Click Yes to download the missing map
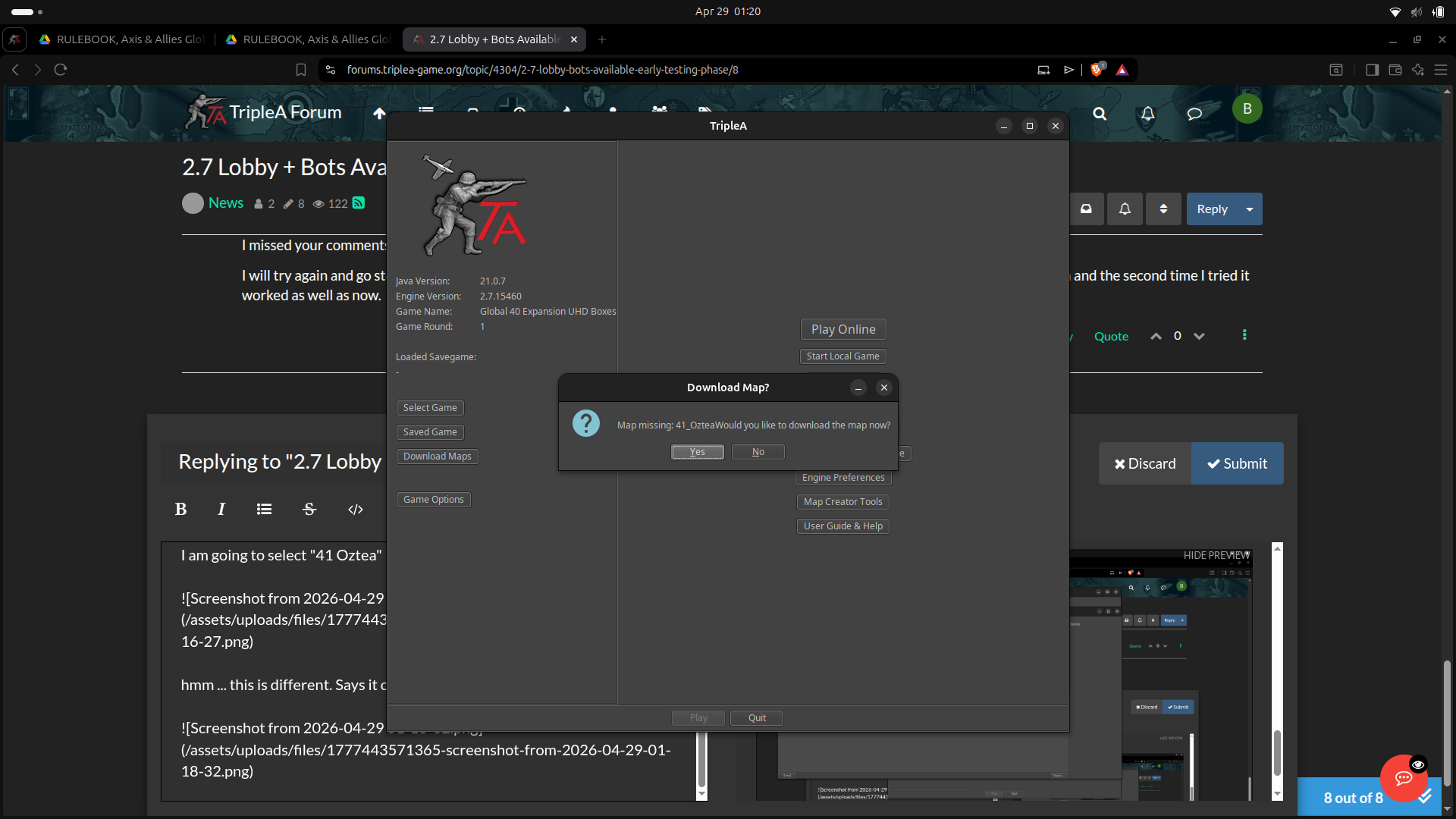The width and height of the screenshot is (1456, 819). tap(697, 451)
